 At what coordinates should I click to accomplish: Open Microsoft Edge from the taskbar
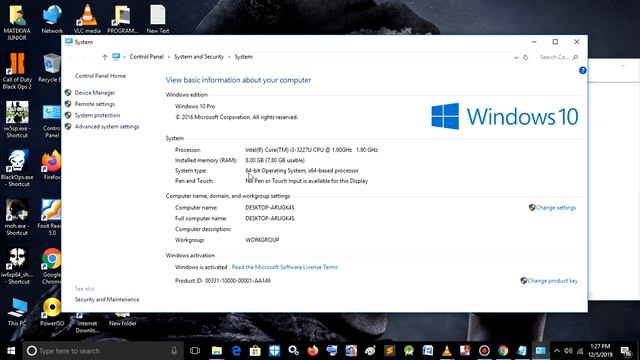tap(236, 351)
